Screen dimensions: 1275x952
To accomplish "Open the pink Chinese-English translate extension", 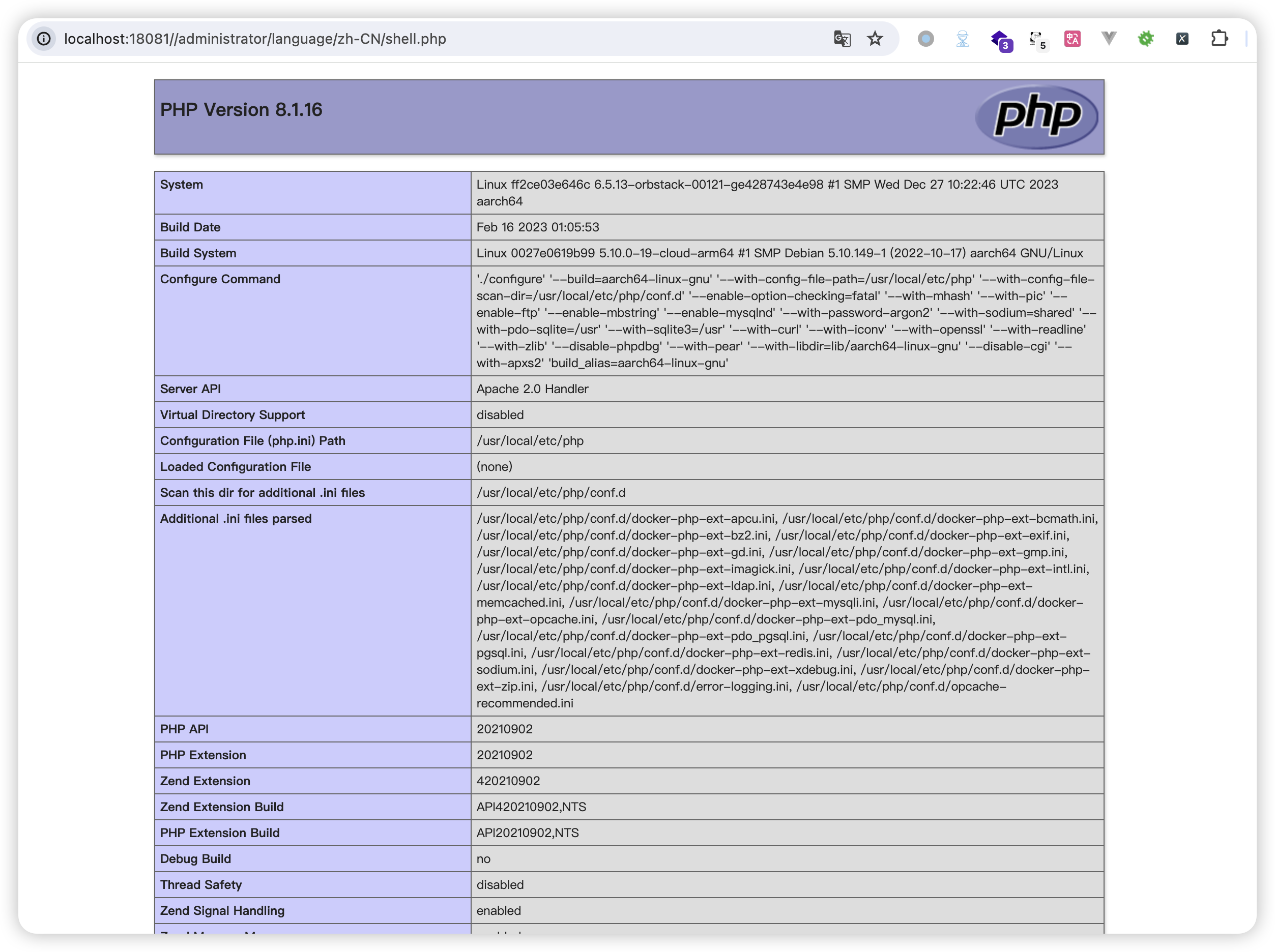I will click(1072, 39).
